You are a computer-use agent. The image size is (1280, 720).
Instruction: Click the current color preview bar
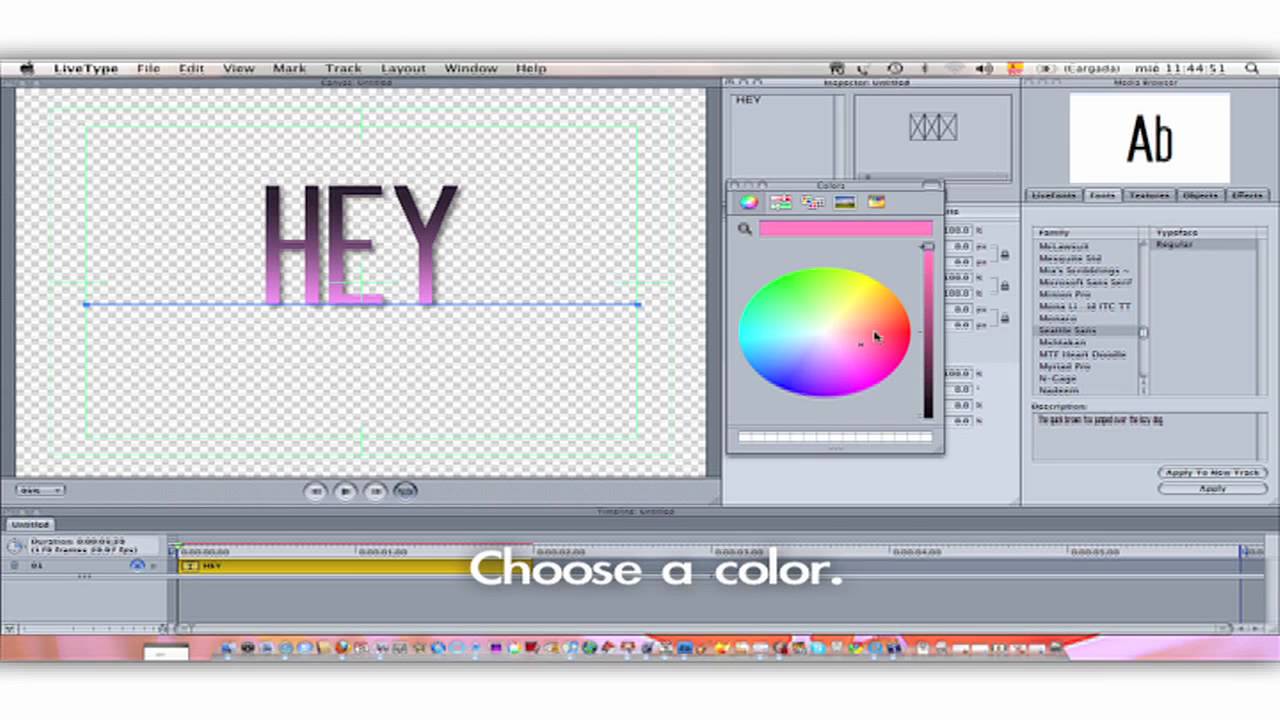tap(845, 229)
